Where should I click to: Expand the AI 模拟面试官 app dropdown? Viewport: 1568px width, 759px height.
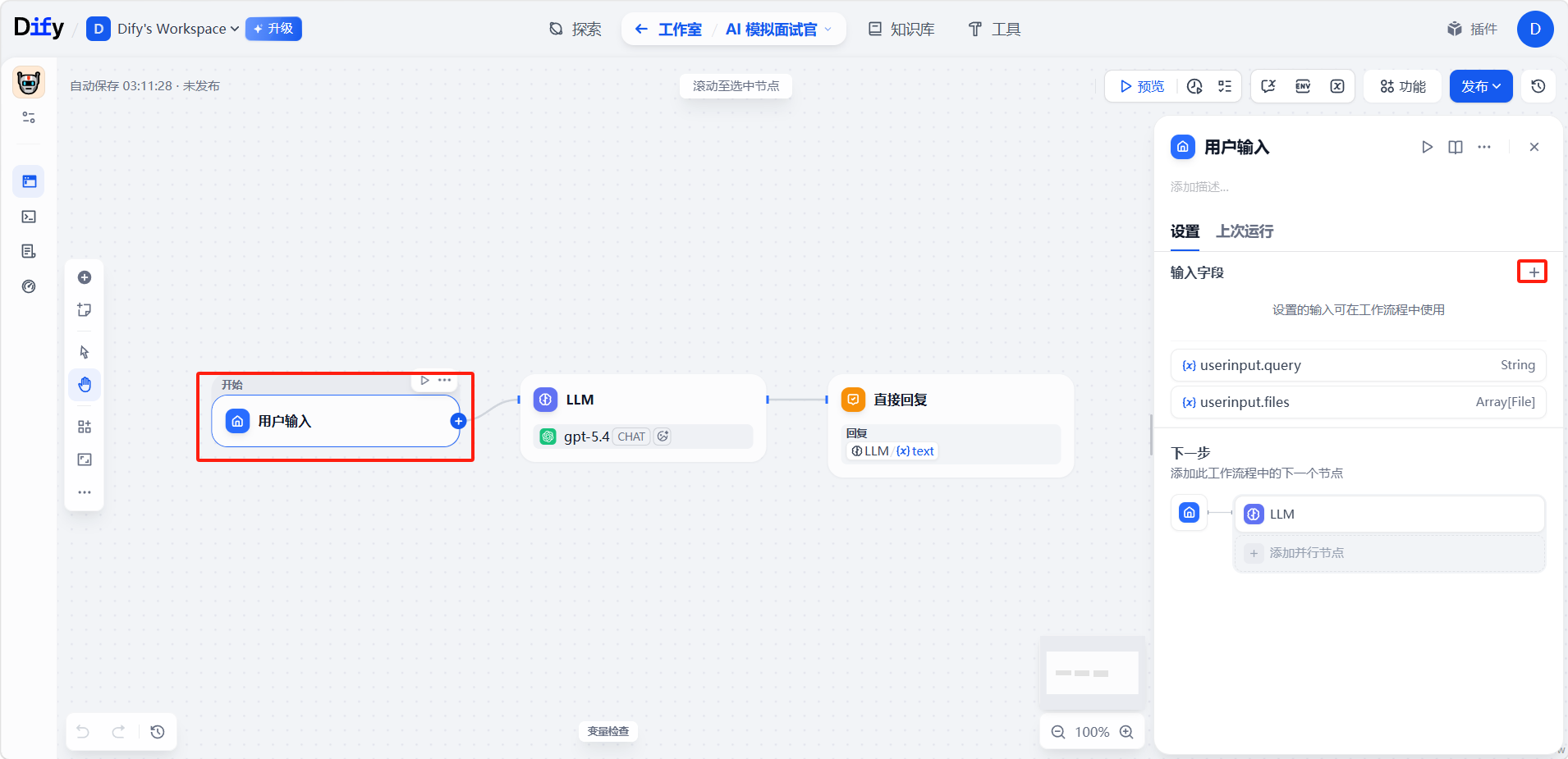[778, 30]
